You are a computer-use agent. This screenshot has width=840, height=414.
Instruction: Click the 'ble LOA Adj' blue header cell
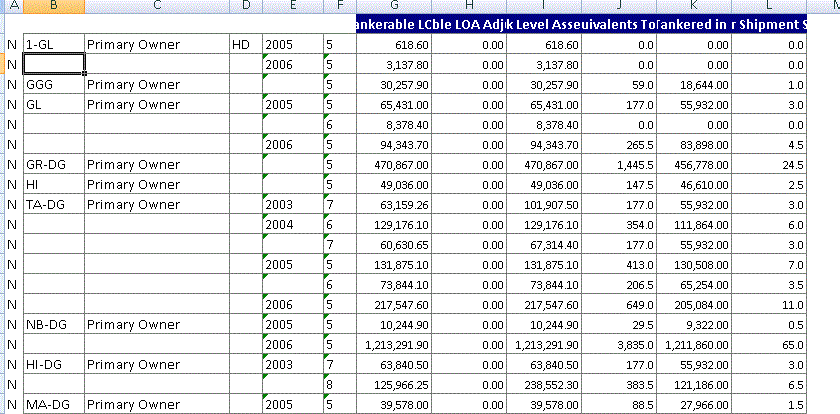469,24
